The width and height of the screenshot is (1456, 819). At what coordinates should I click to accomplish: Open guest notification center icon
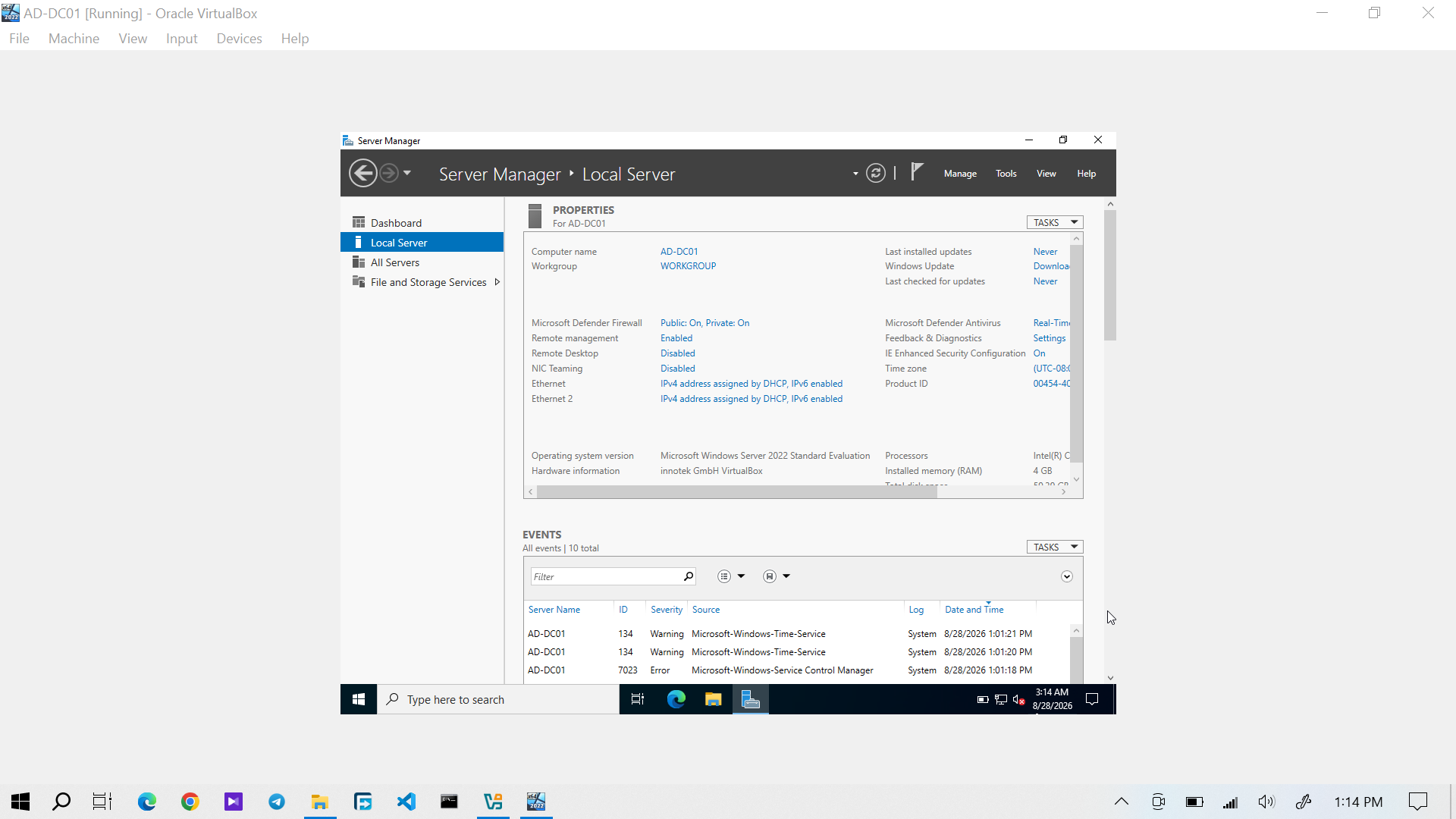pyautogui.click(x=1092, y=699)
